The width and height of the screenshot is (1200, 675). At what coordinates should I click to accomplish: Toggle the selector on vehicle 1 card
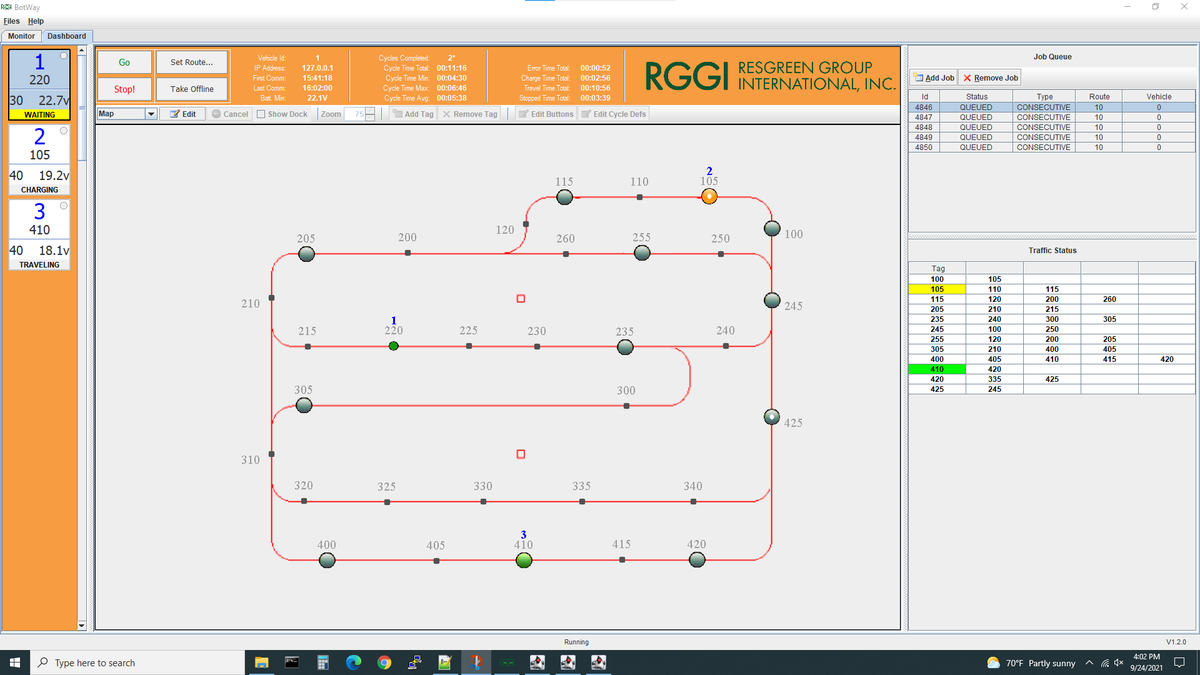[x=63, y=55]
